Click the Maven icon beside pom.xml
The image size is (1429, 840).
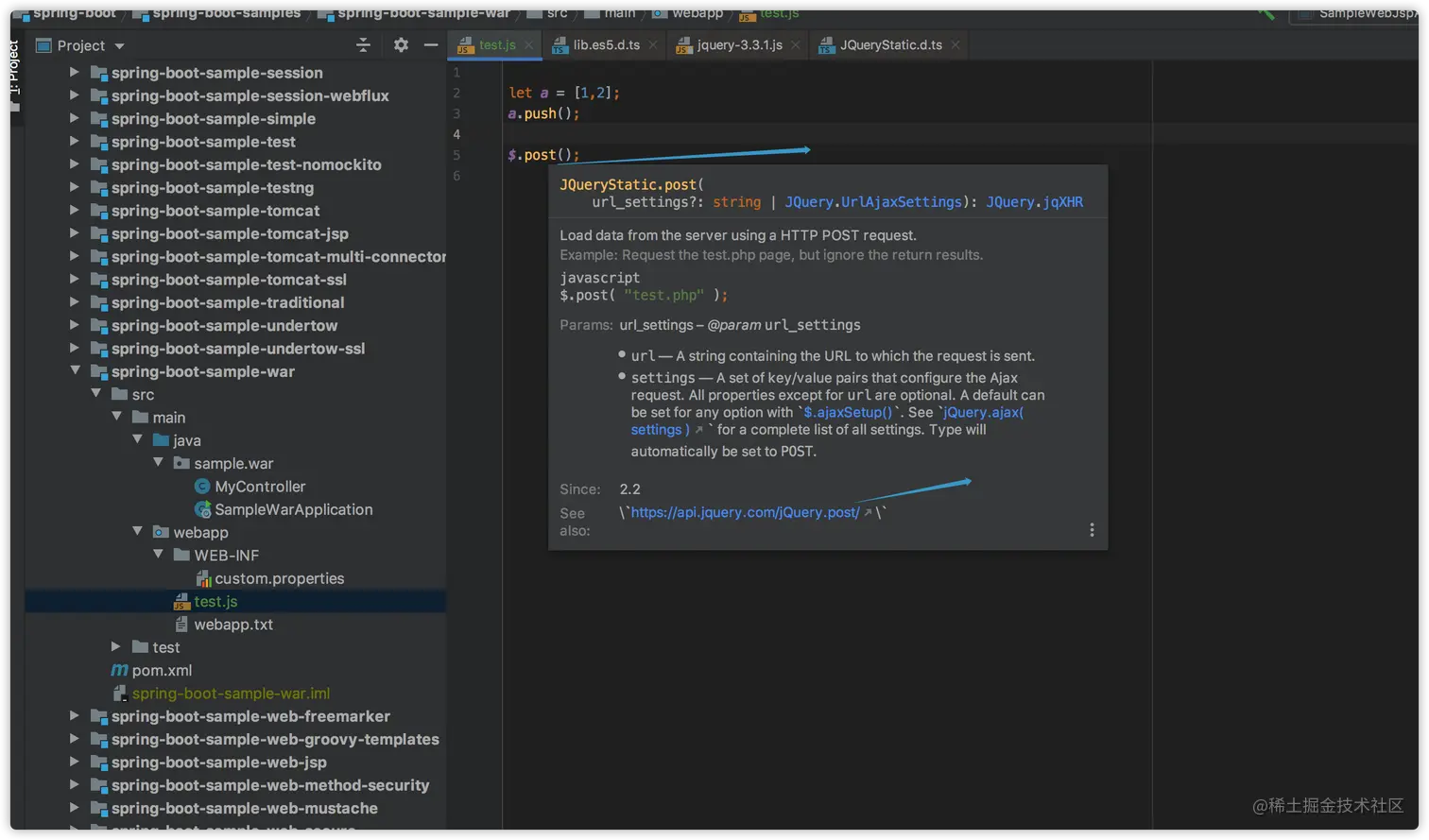click(x=120, y=671)
